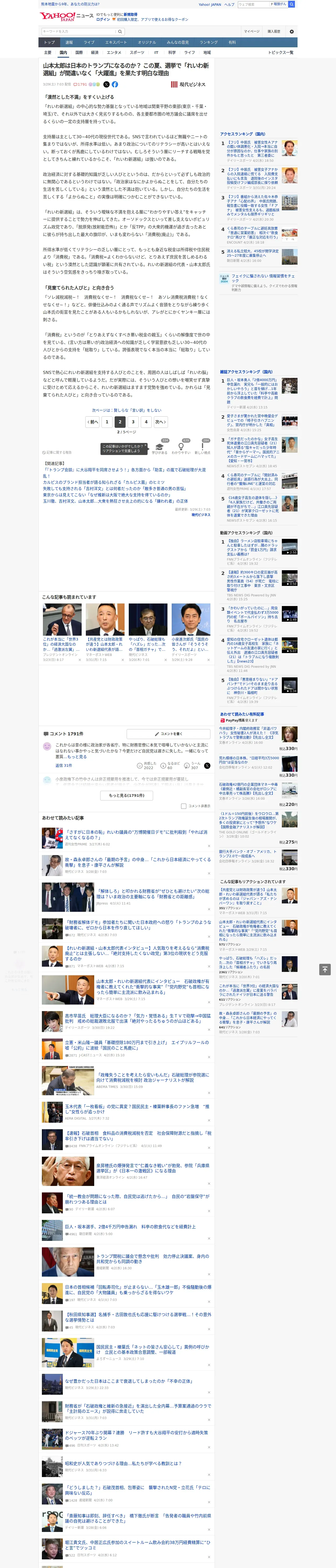Viewport: 336px width, 1568px height.
Task: Open the エキスパート navigation tab
Action: [116, 43]
